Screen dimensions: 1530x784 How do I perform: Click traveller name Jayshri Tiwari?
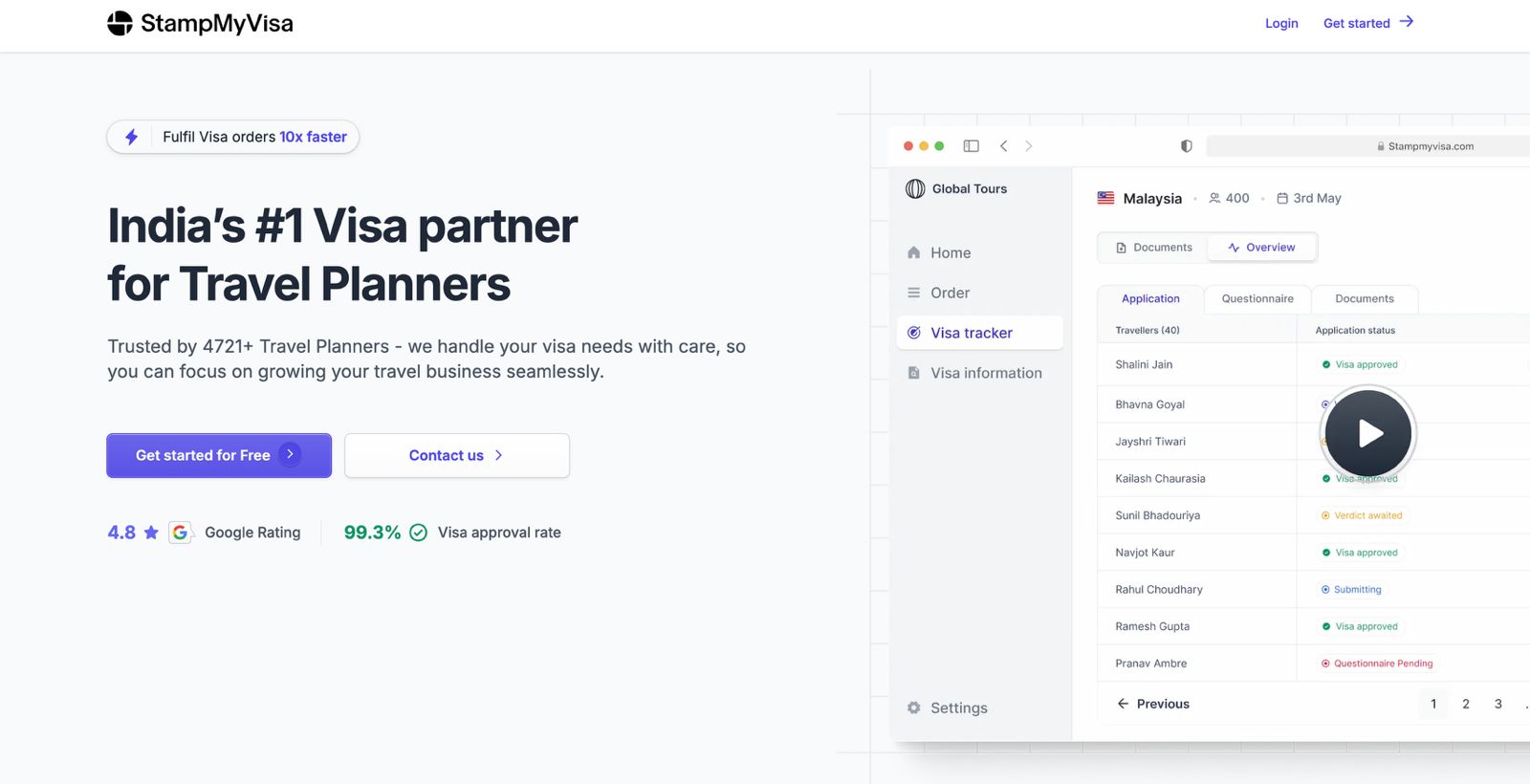coord(1150,442)
